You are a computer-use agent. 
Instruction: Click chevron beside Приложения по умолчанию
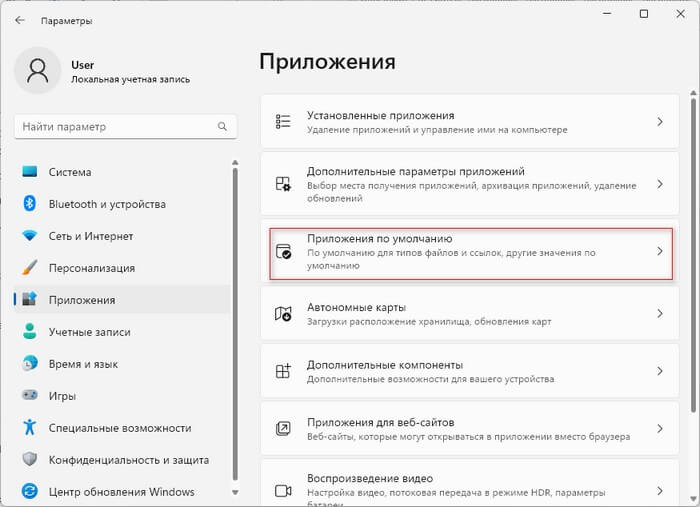(660, 251)
